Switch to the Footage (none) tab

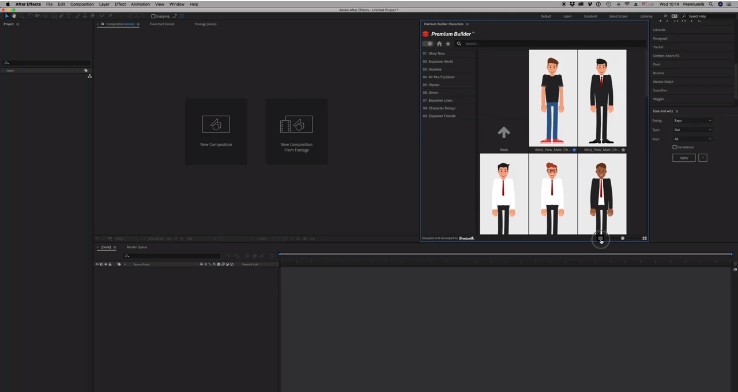point(206,24)
